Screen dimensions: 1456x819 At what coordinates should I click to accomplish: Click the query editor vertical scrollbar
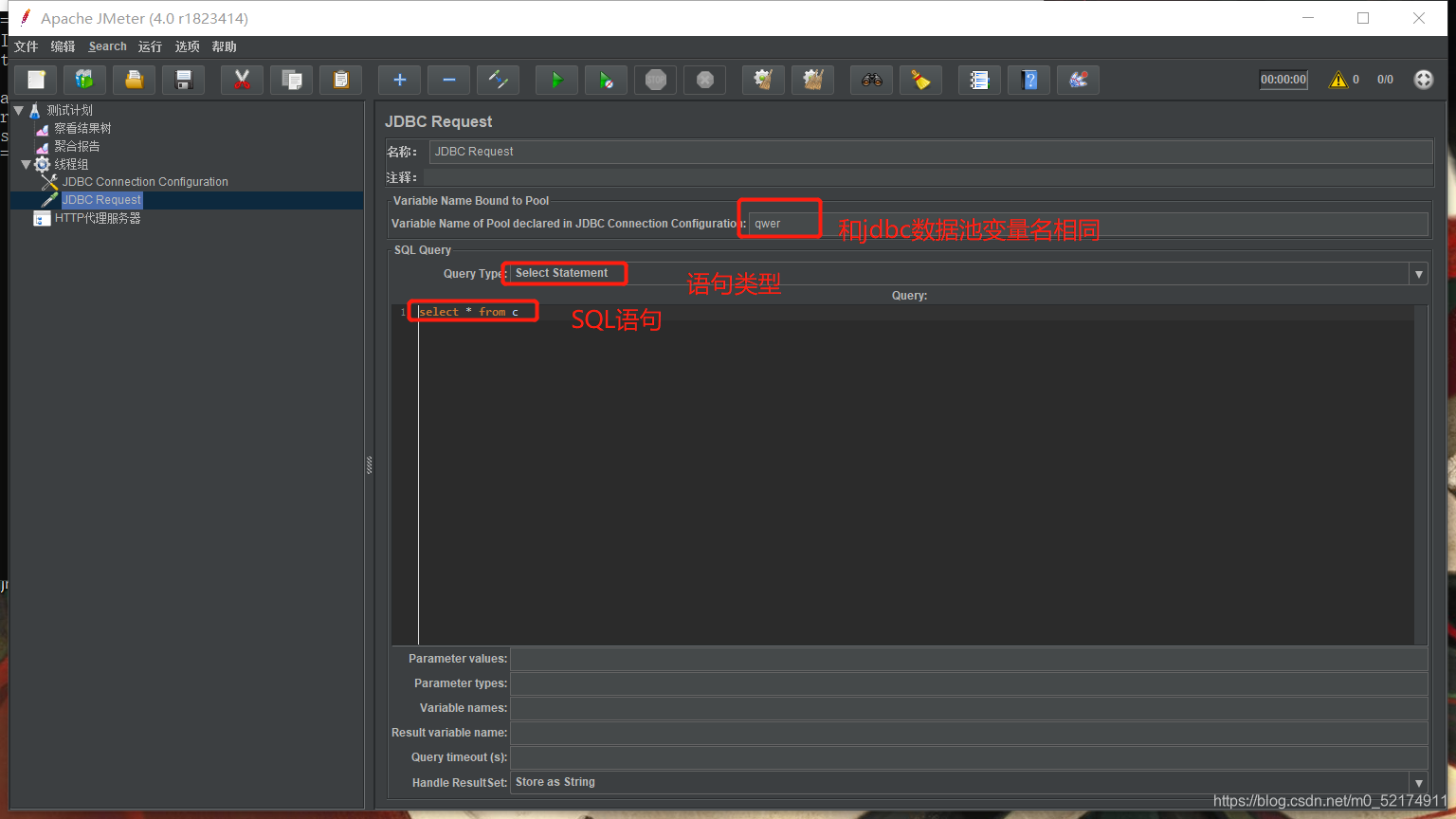[1420, 475]
